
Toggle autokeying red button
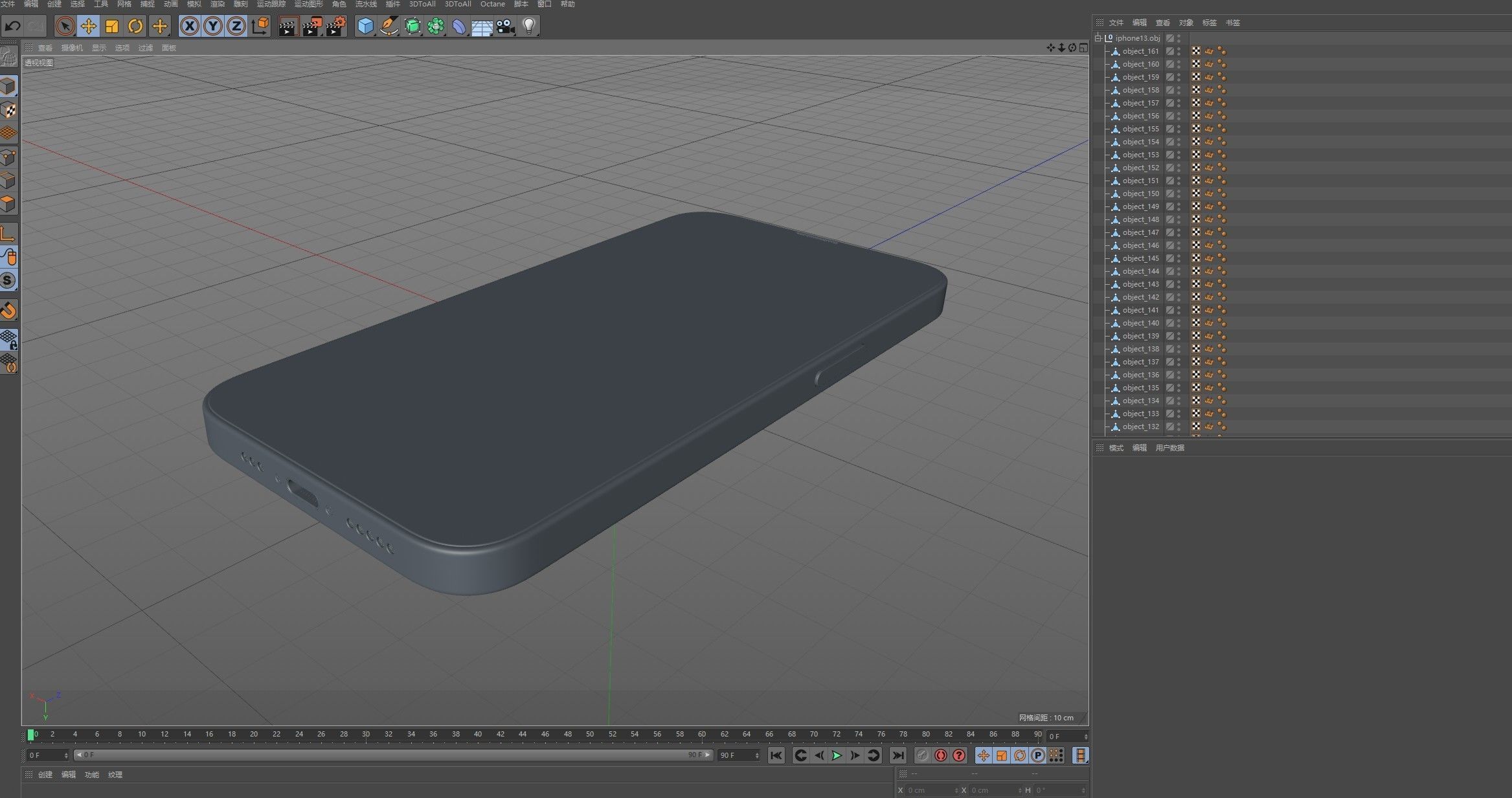coord(941,755)
